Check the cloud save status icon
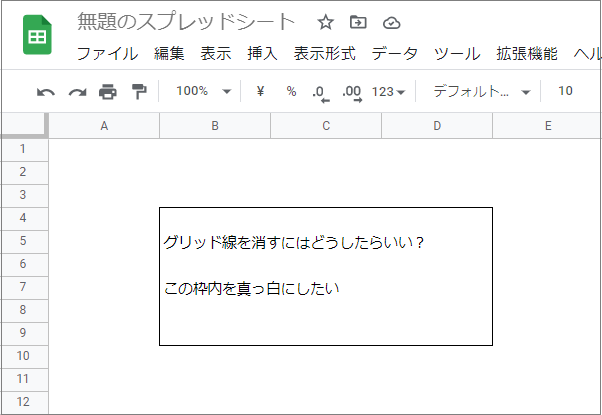The image size is (602, 415). pyautogui.click(x=391, y=22)
